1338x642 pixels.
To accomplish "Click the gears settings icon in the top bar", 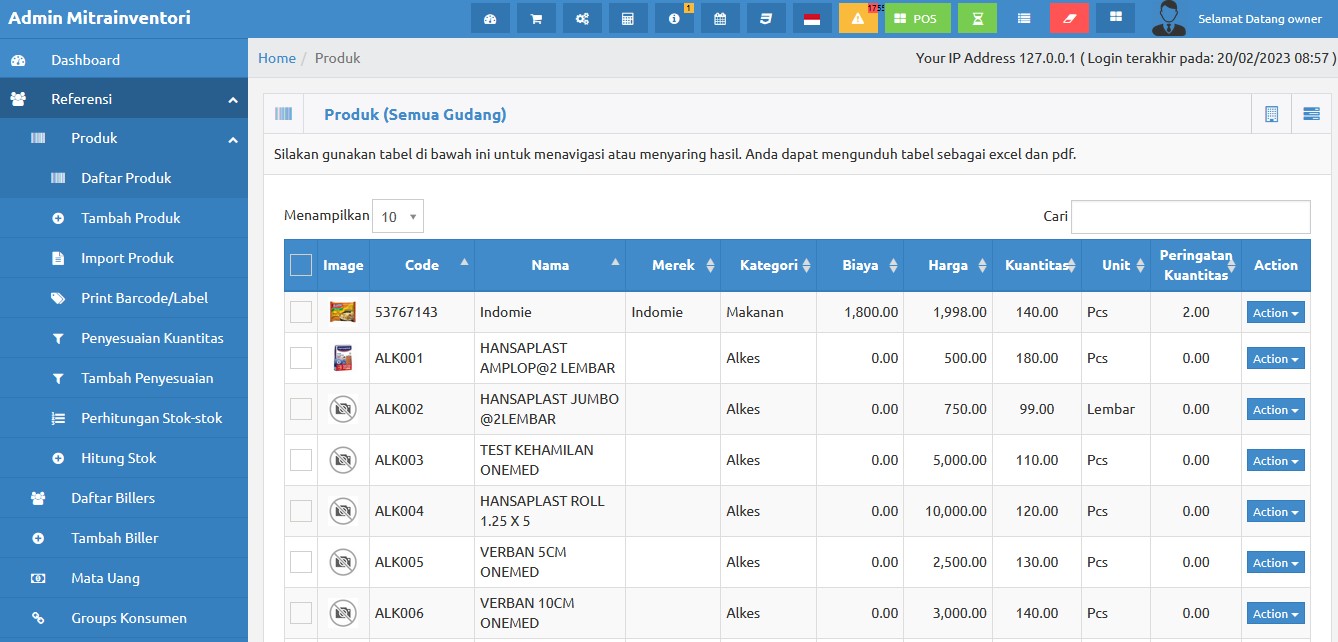I will point(582,17).
